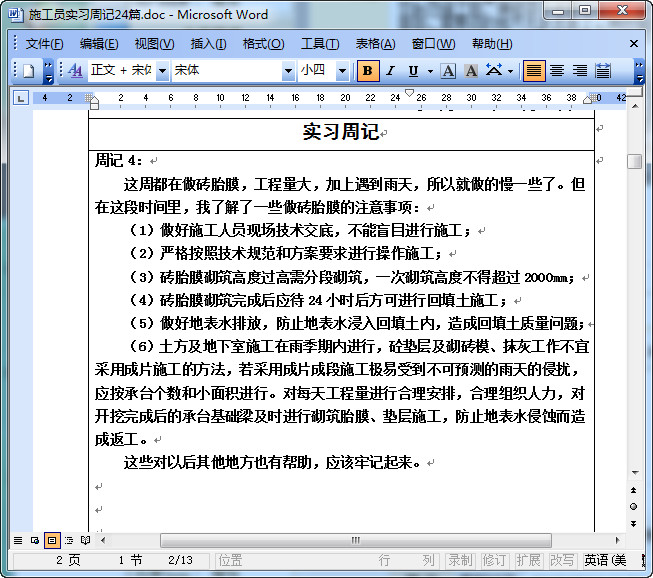Click inside the font size box 小四
The height and width of the screenshot is (578, 653).
coord(317,70)
